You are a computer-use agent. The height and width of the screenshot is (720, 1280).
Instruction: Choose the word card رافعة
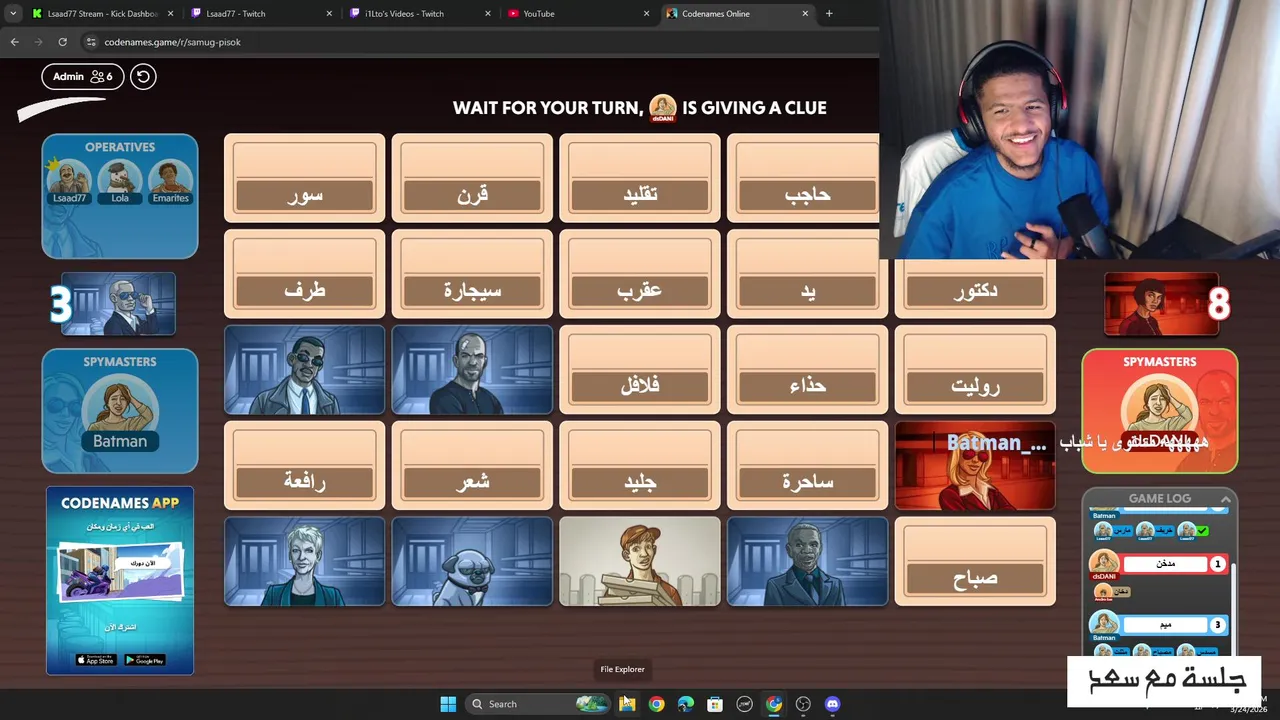coord(305,466)
